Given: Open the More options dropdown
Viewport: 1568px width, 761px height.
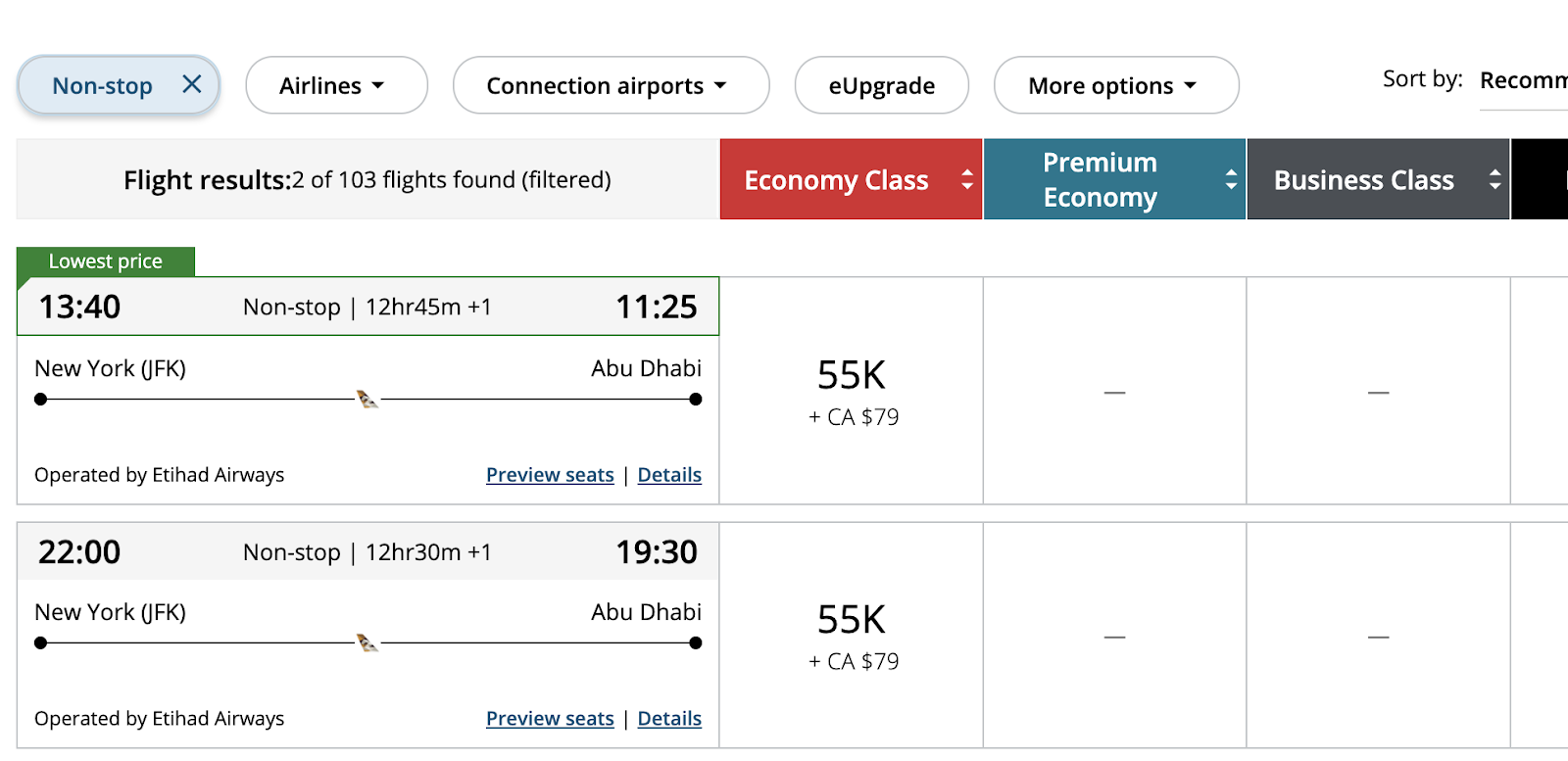Looking at the screenshot, I should 1115,86.
